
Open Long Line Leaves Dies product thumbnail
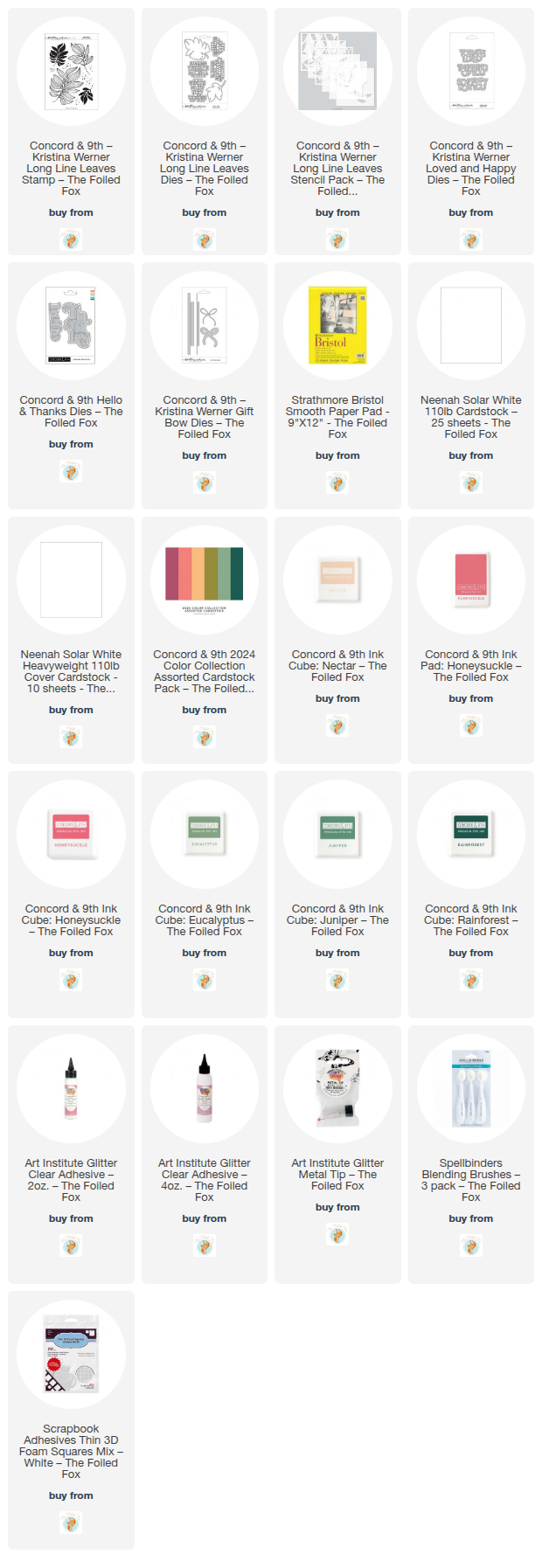(x=205, y=72)
